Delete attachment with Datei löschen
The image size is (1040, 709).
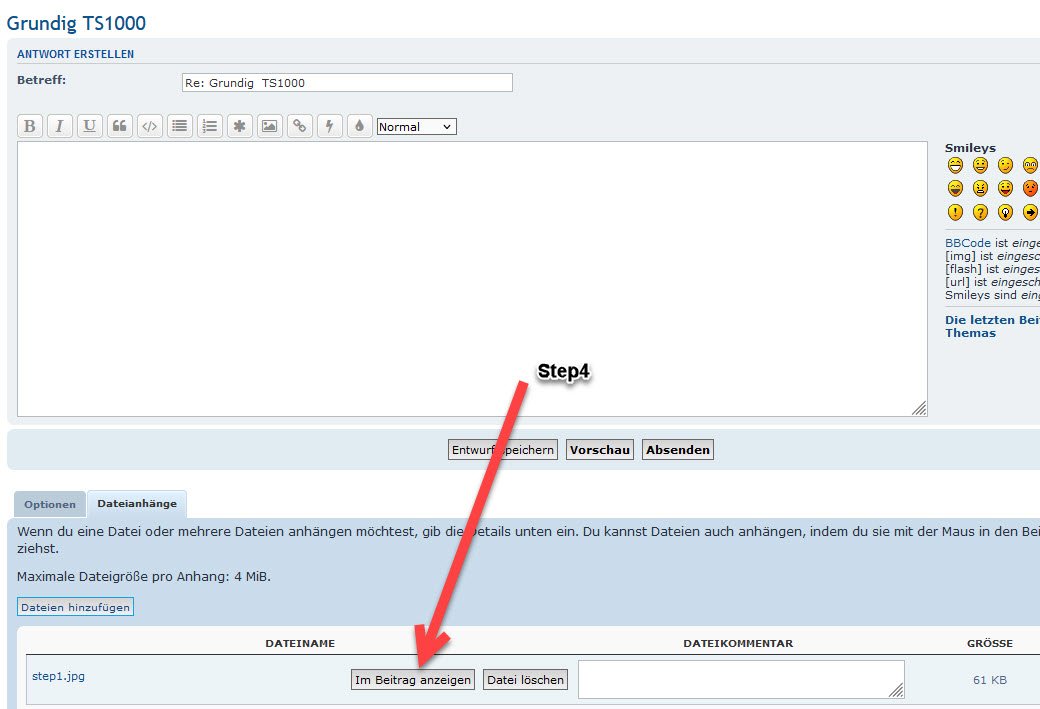(x=526, y=680)
